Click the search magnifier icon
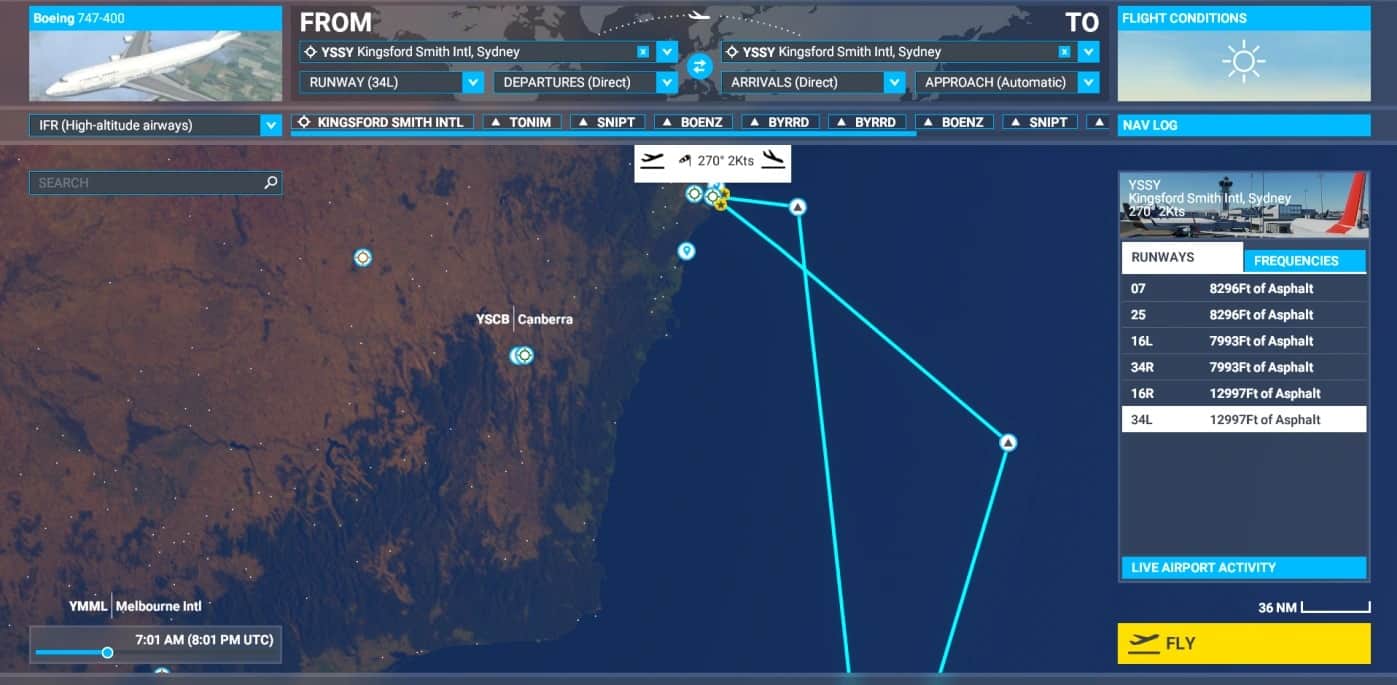The height and width of the screenshot is (685, 1397). tap(270, 183)
